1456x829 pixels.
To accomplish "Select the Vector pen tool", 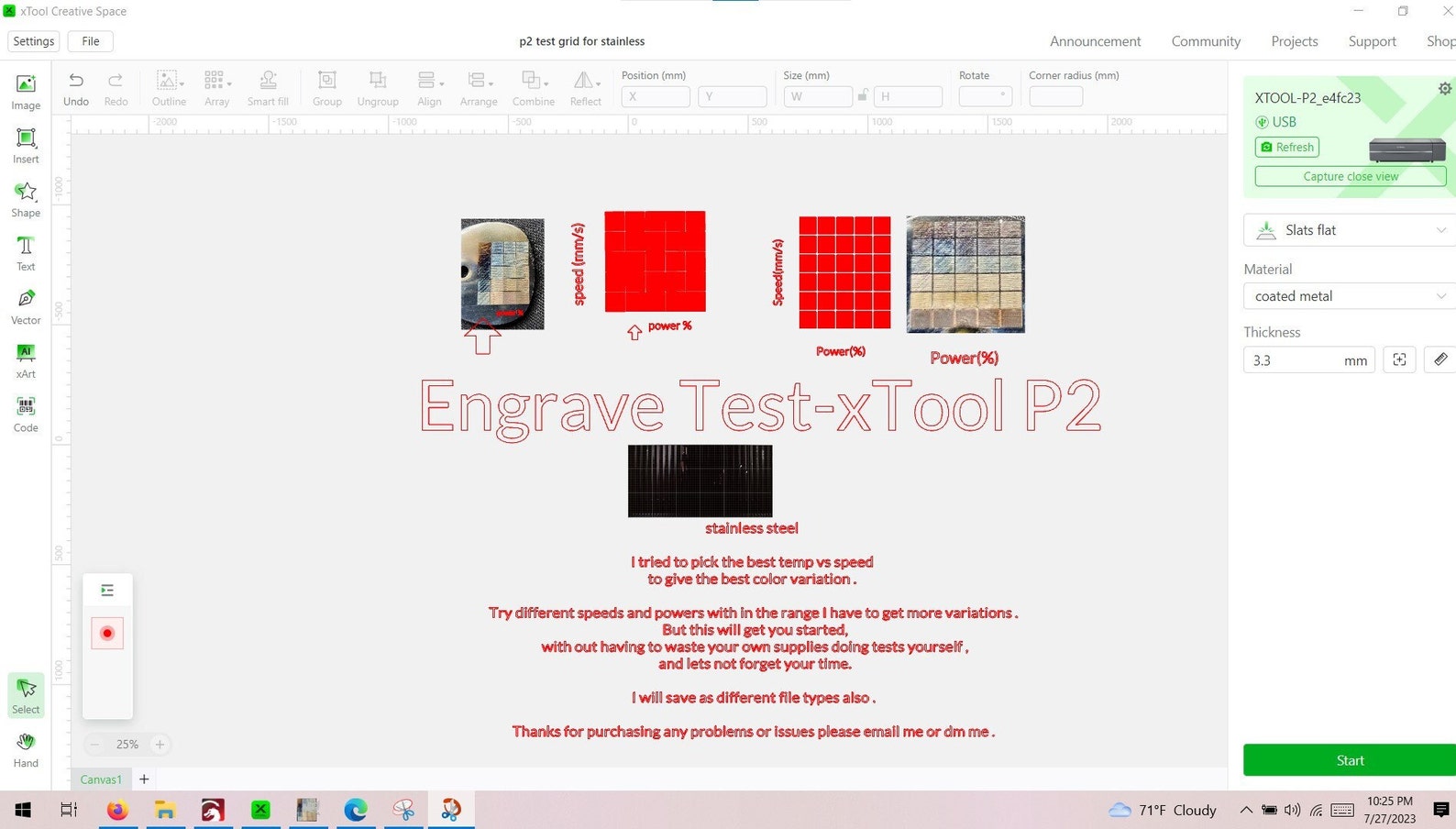I will (x=26, y=307).
